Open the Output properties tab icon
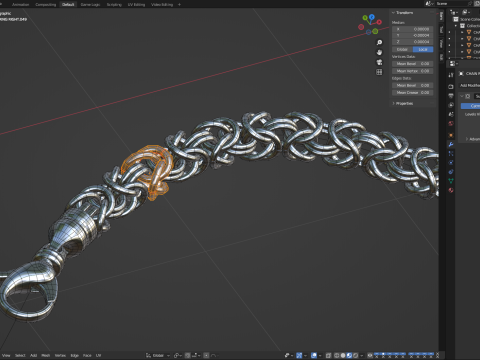Image resolution: width=480 pixels, height=360 pixels. [x=451, y=96]
